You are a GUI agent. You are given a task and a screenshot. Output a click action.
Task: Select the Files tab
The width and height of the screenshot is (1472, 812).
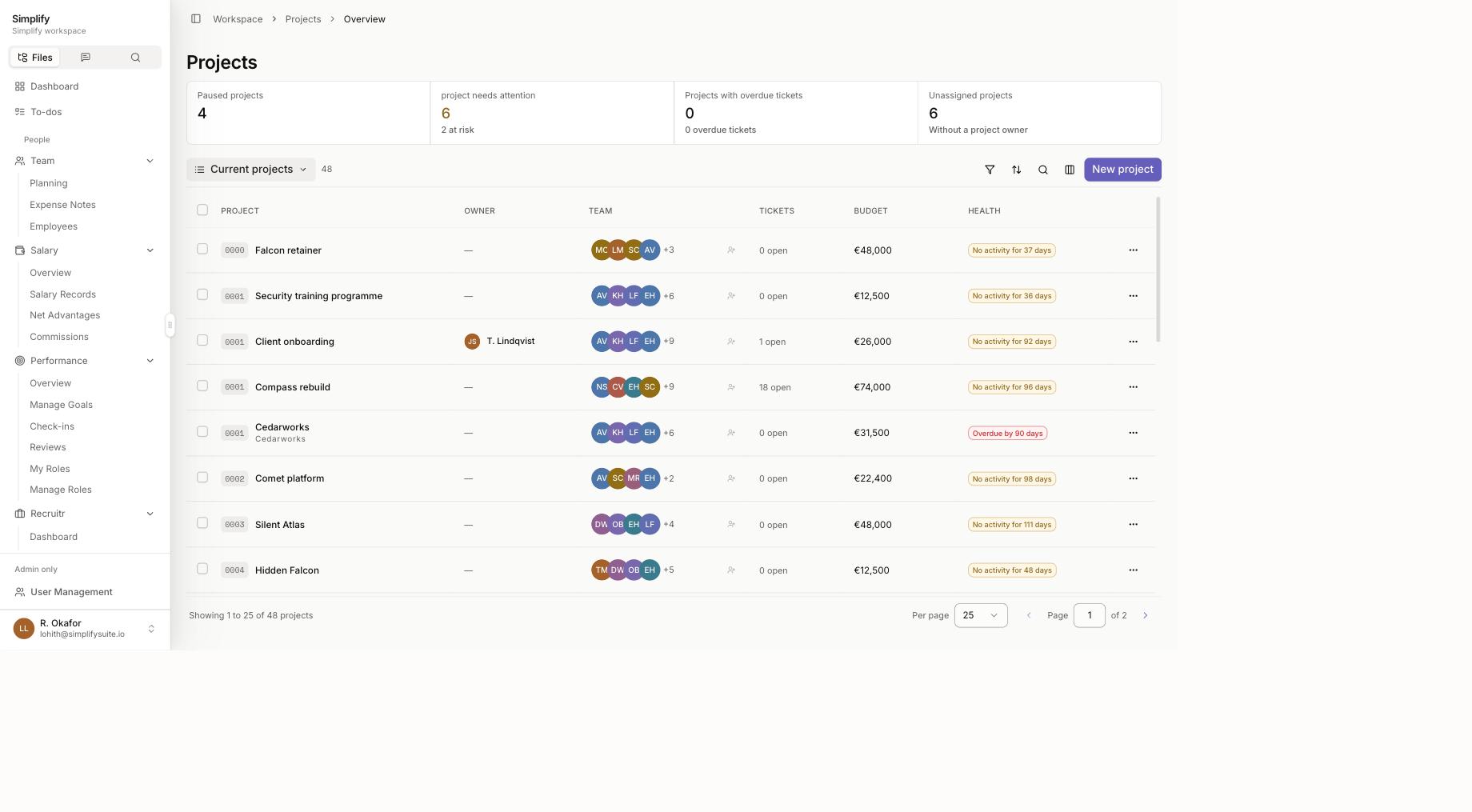coord(35,58)
